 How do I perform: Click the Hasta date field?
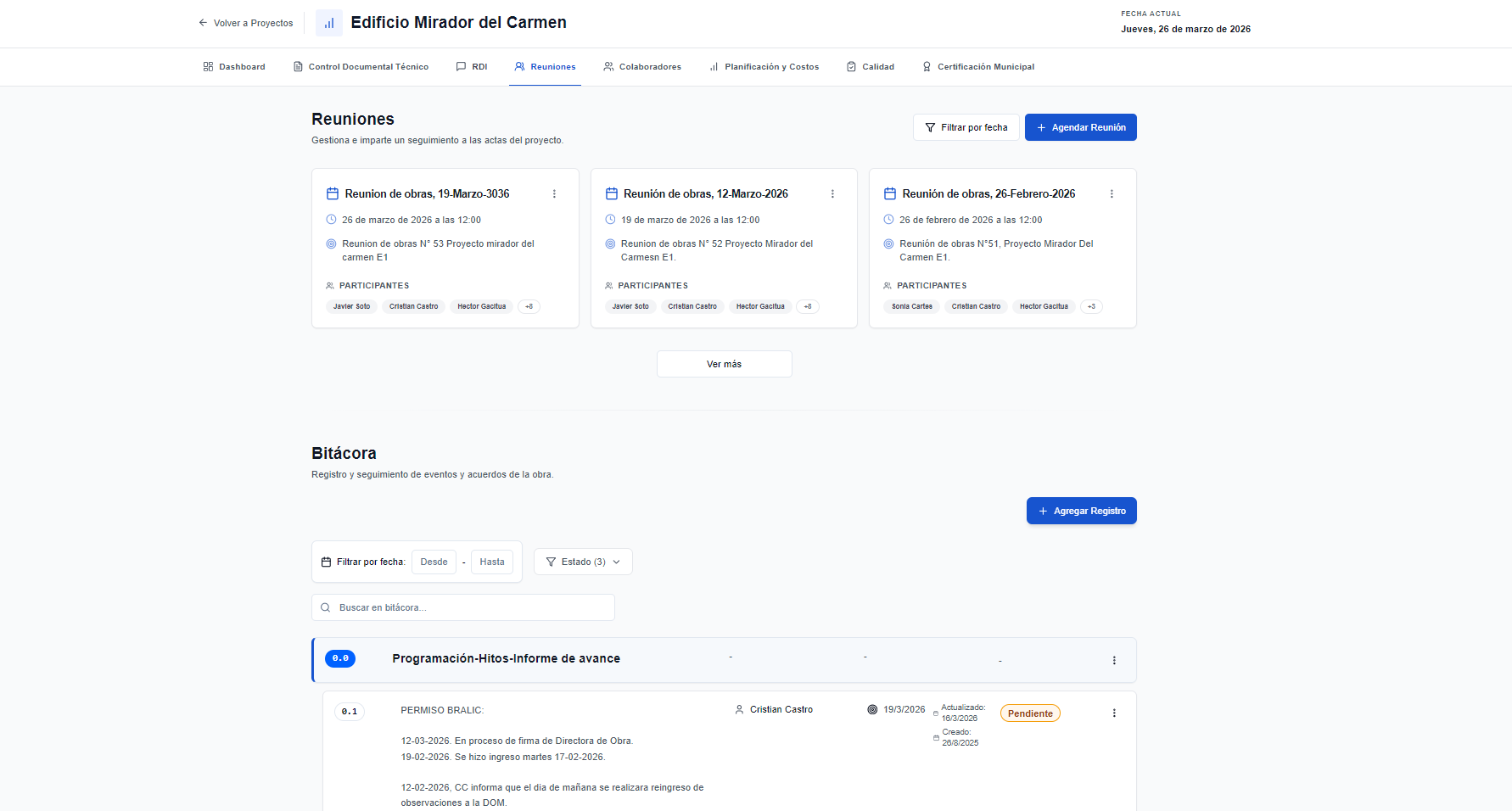point(492,562)
